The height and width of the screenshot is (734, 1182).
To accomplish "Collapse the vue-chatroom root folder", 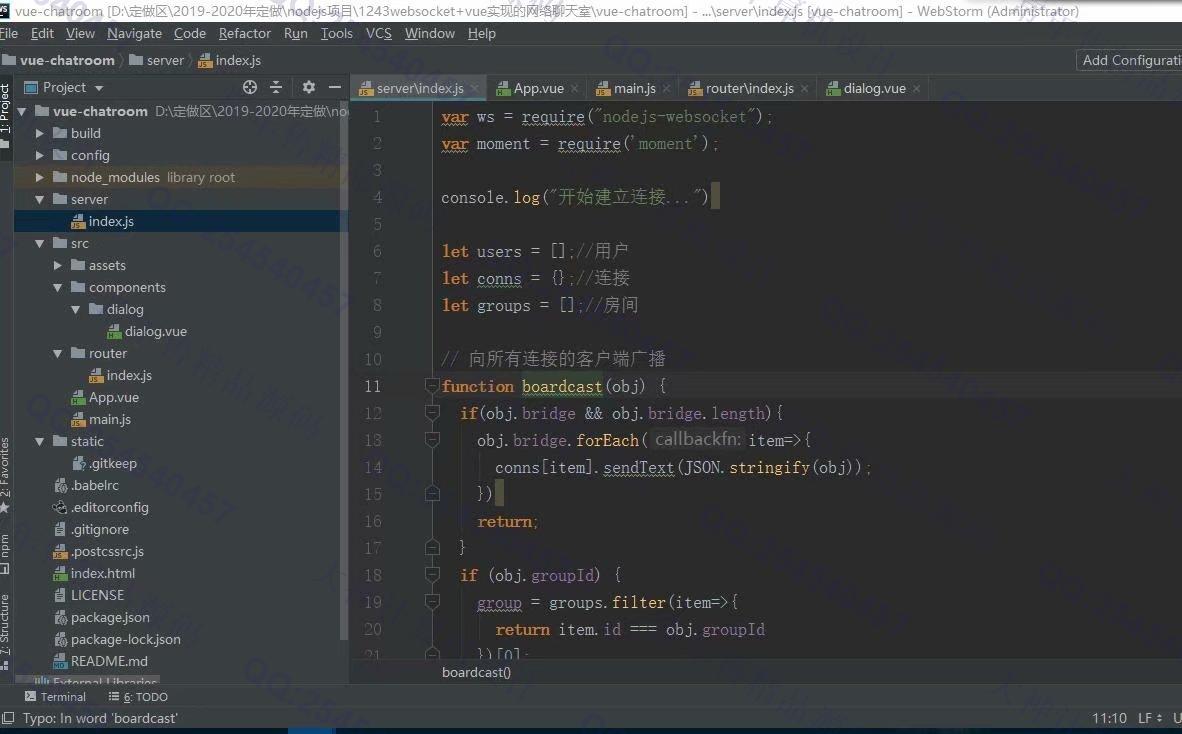I will [21, 112].
